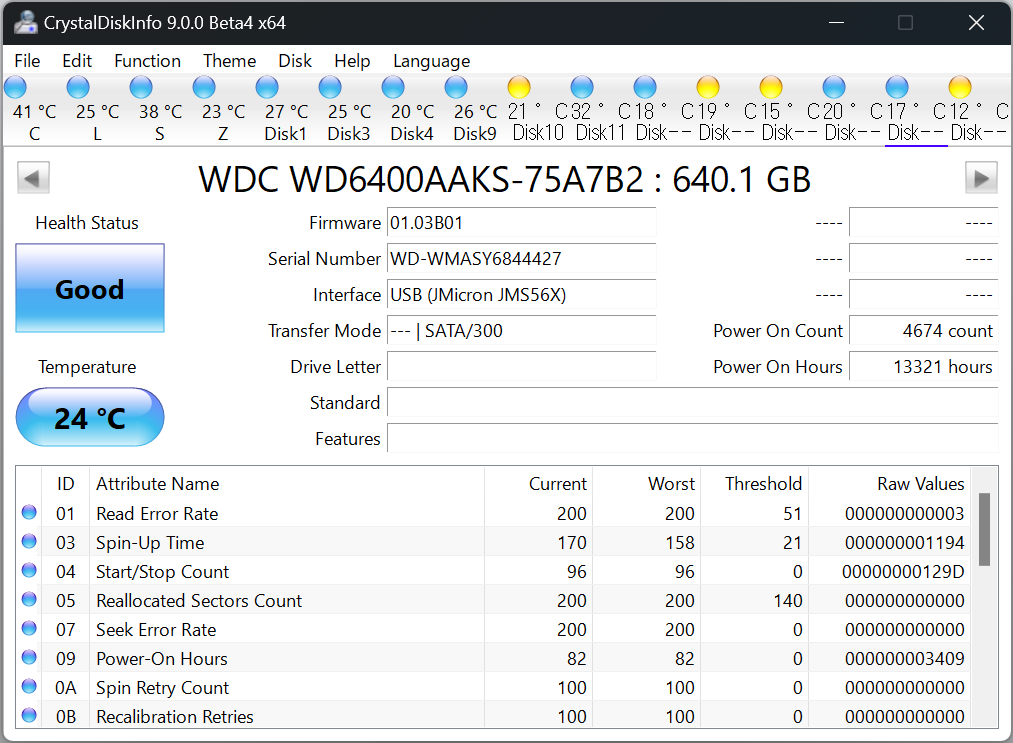Switch to Disk10 with yellow caution orb
Image resolution: width=1013 pixels, height=743 pixels.
[x=519, y=87]
